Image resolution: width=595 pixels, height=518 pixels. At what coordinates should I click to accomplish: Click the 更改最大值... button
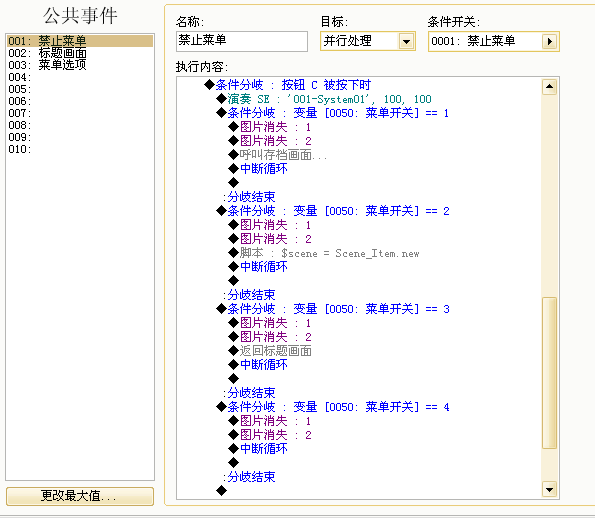point(80,496)
